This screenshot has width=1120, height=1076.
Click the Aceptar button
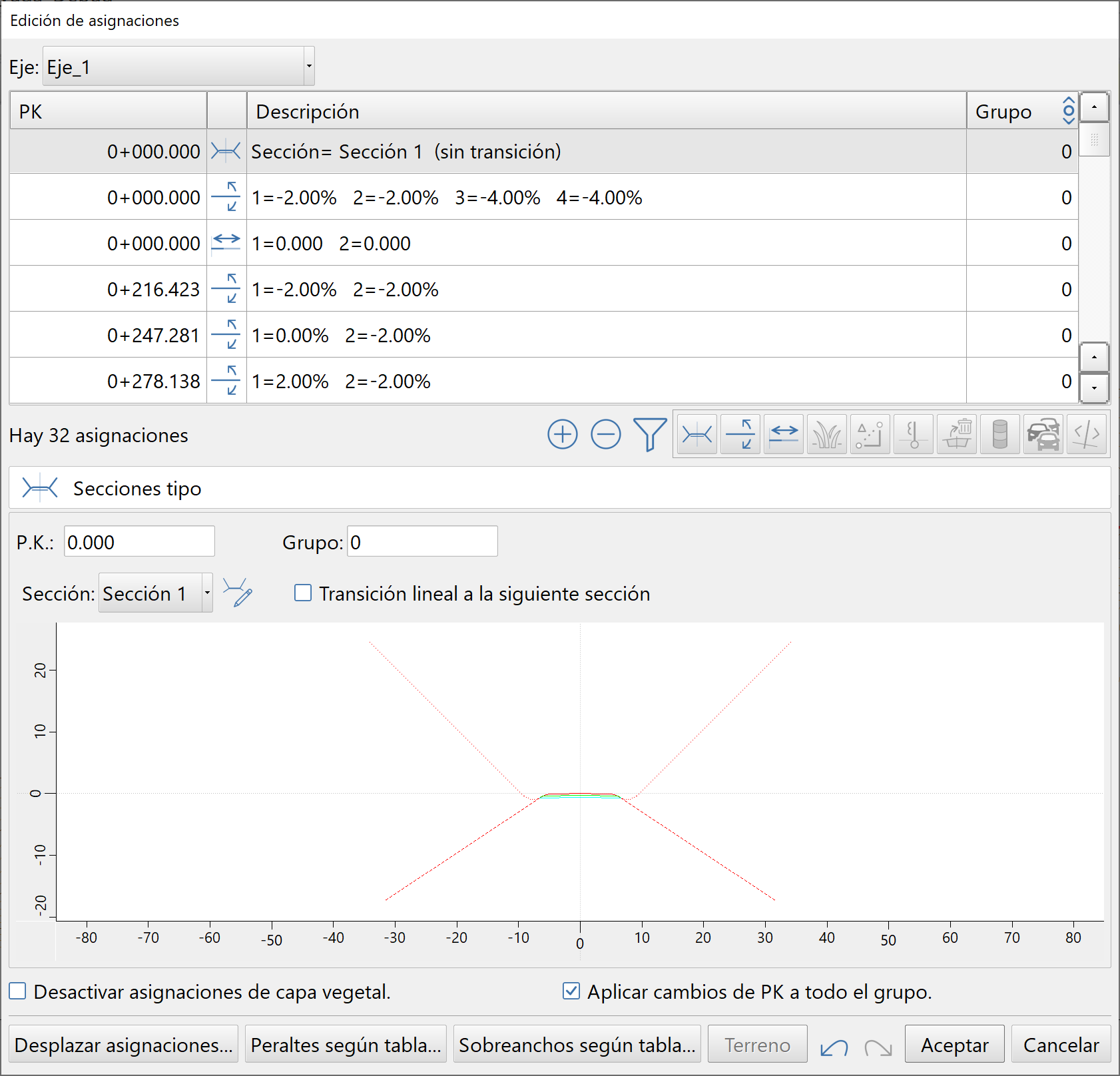point(954,1045)
